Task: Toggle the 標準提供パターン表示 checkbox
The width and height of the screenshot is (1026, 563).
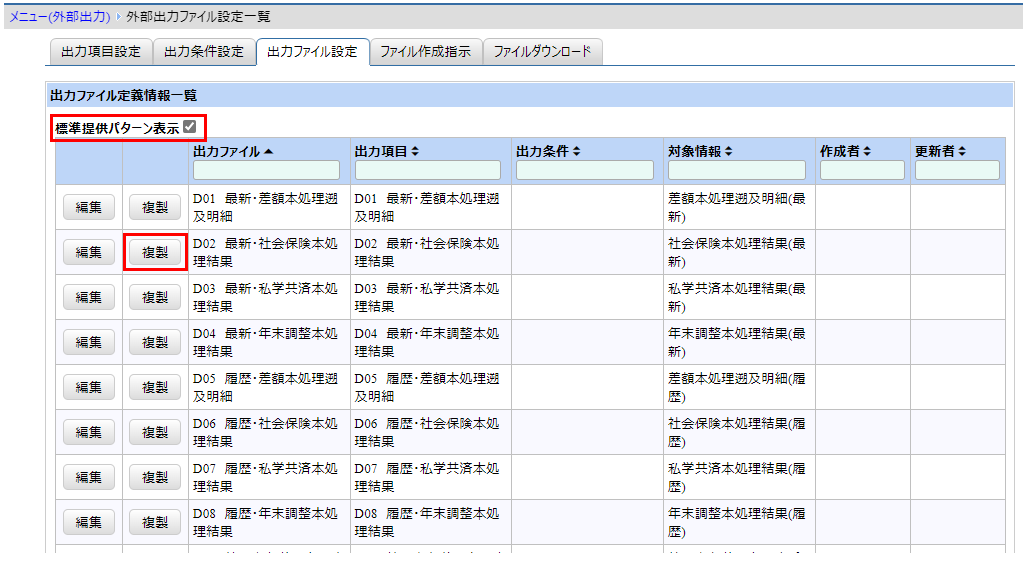Action: pyautogui.click(x=190, y=126)
